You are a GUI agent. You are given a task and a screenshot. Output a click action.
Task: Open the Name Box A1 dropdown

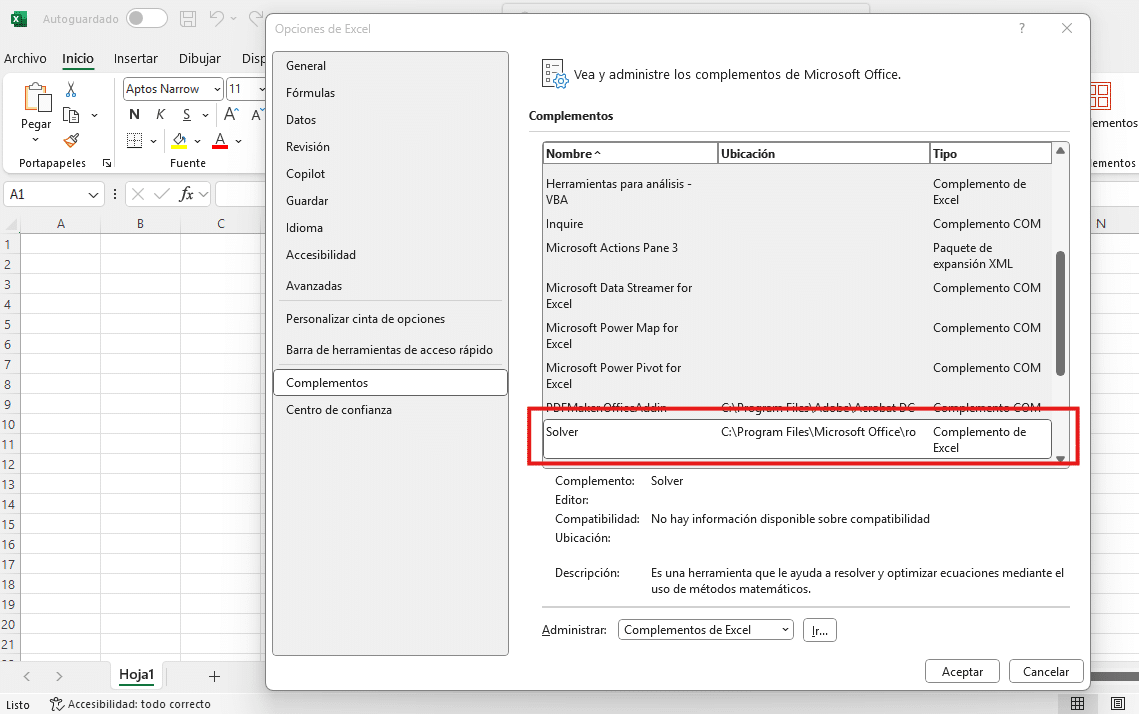coord(93,195)
